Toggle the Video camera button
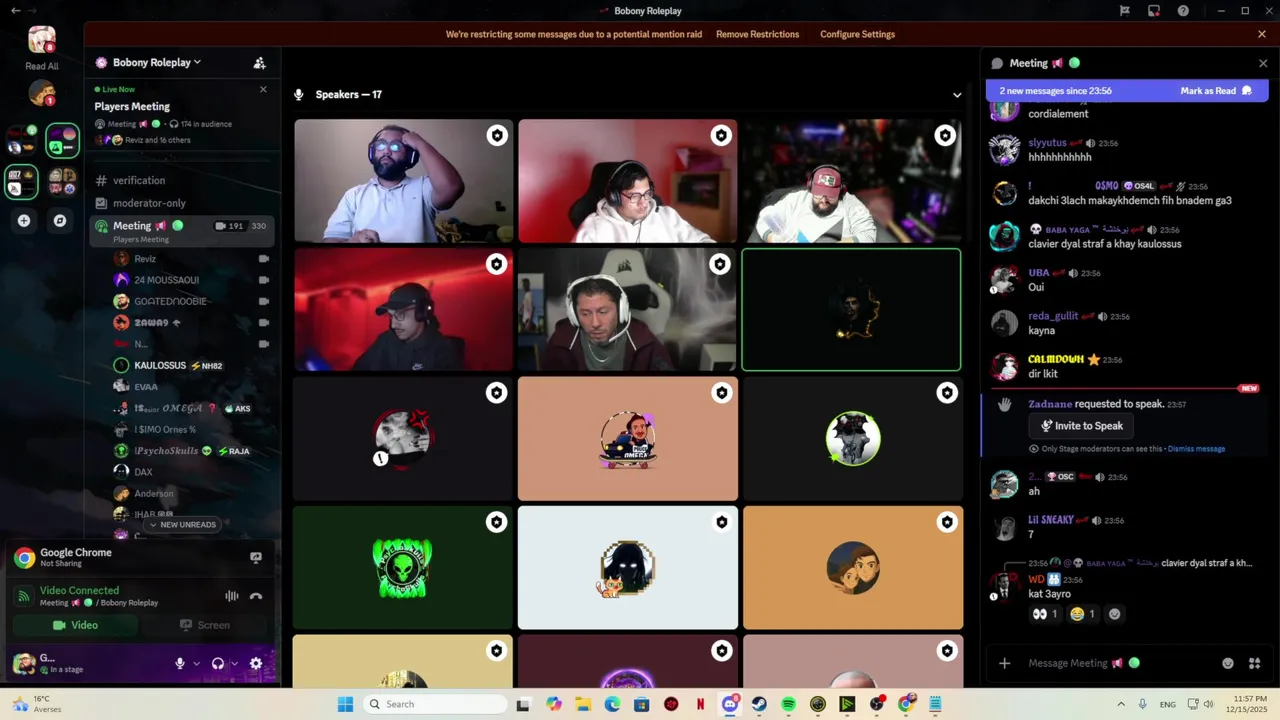Viewport: 1280px width, 720px height. click(x=75, y=625)
